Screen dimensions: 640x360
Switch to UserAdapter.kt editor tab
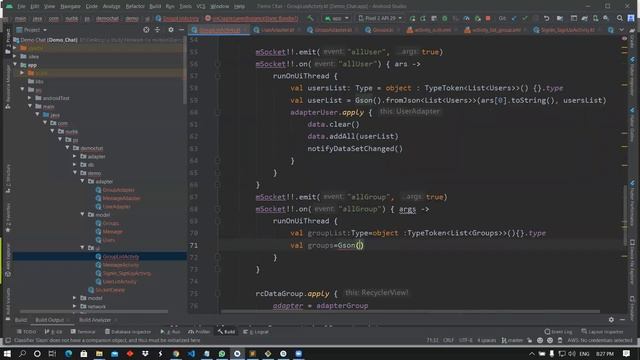click(276, 30)
